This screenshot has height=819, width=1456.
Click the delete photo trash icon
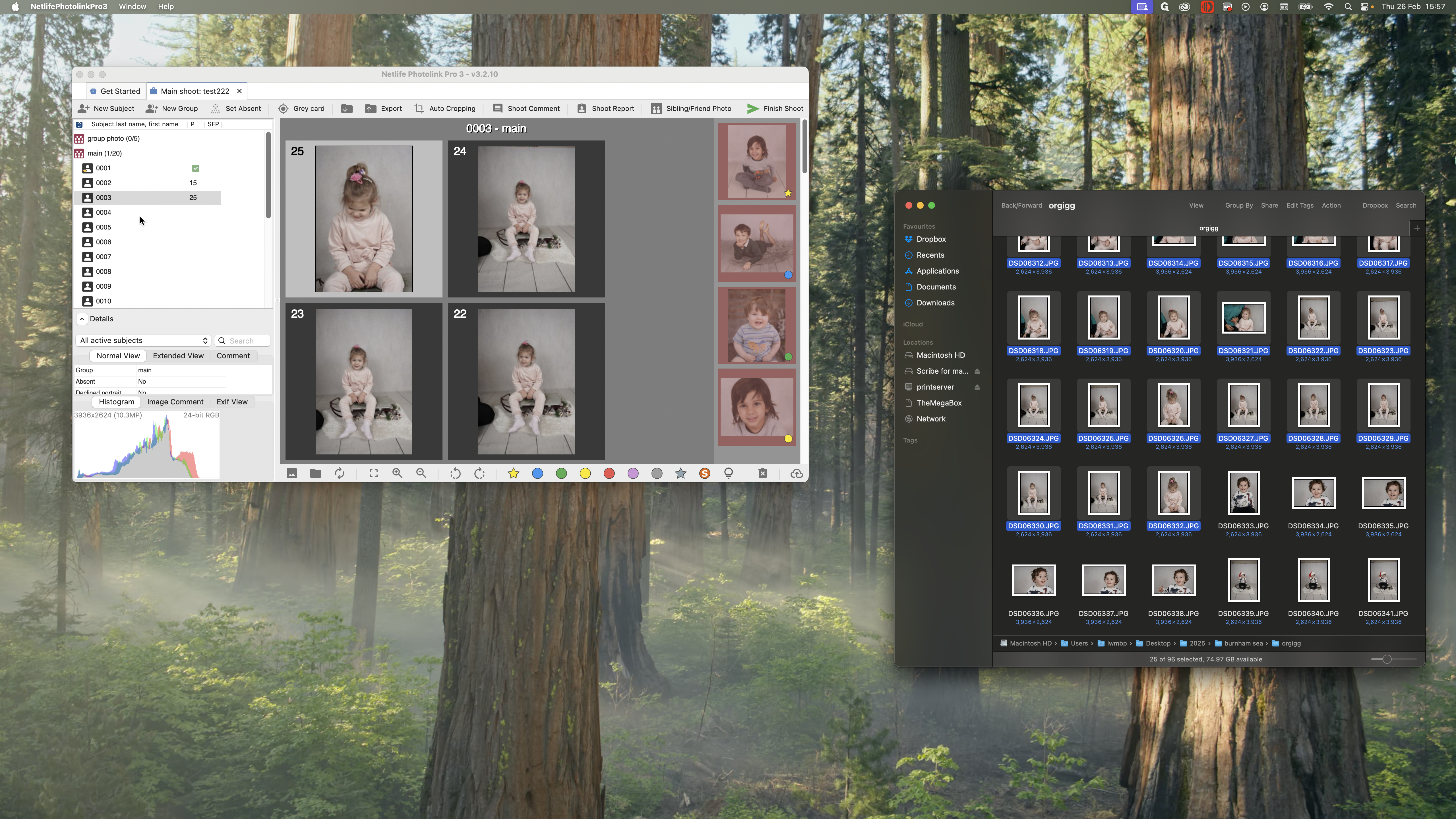click(x=762, y=473)
